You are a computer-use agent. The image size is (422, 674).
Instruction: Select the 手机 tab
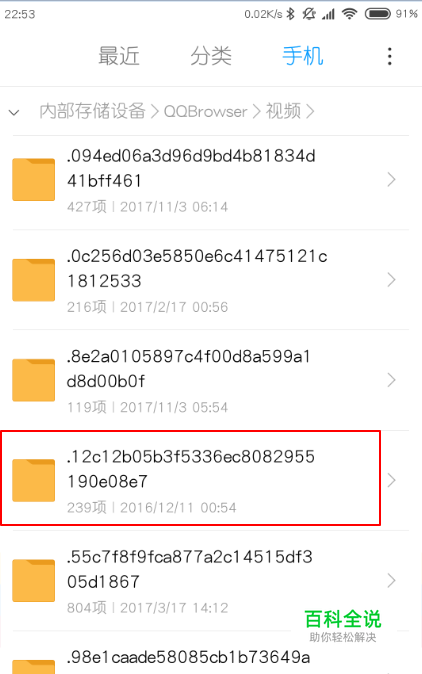coord(303,56)
